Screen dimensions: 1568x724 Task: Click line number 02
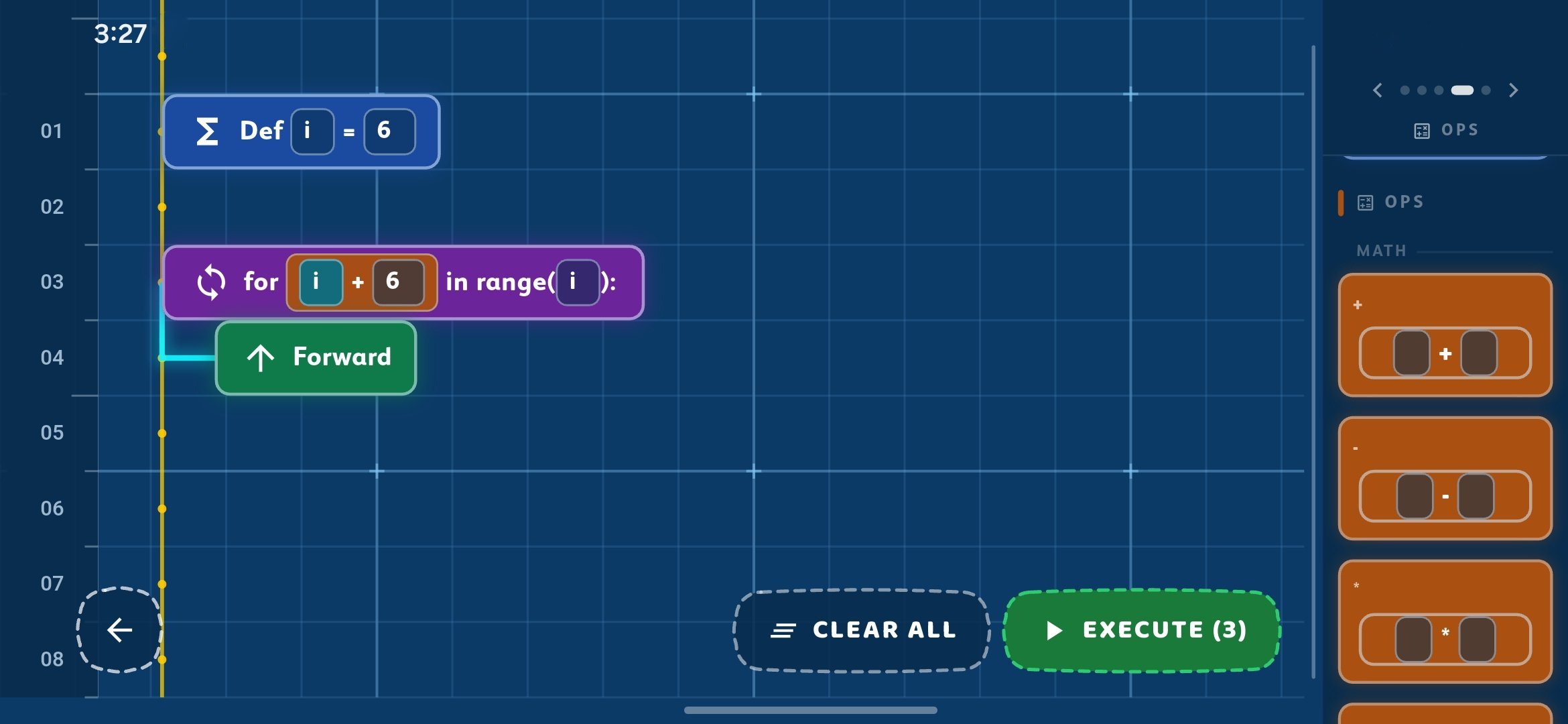pyautogui.click(x=52, y=207)
